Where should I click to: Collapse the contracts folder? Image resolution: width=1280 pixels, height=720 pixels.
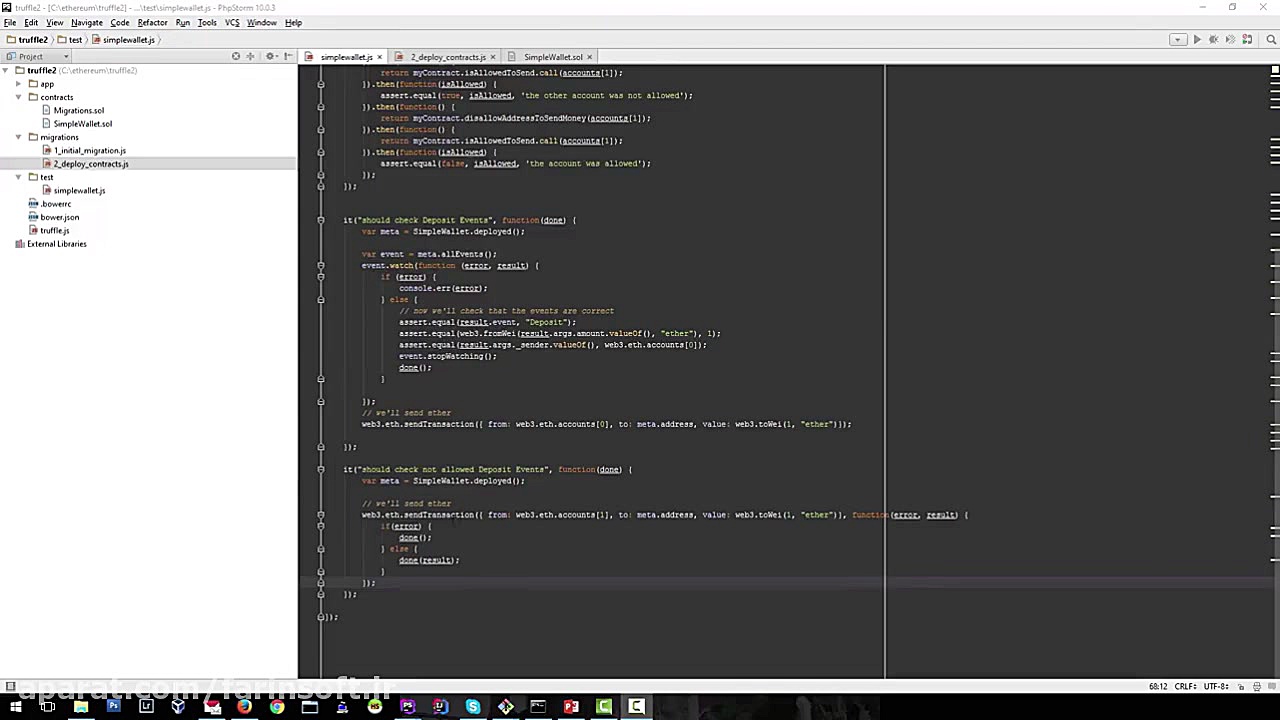click(19, 97)
